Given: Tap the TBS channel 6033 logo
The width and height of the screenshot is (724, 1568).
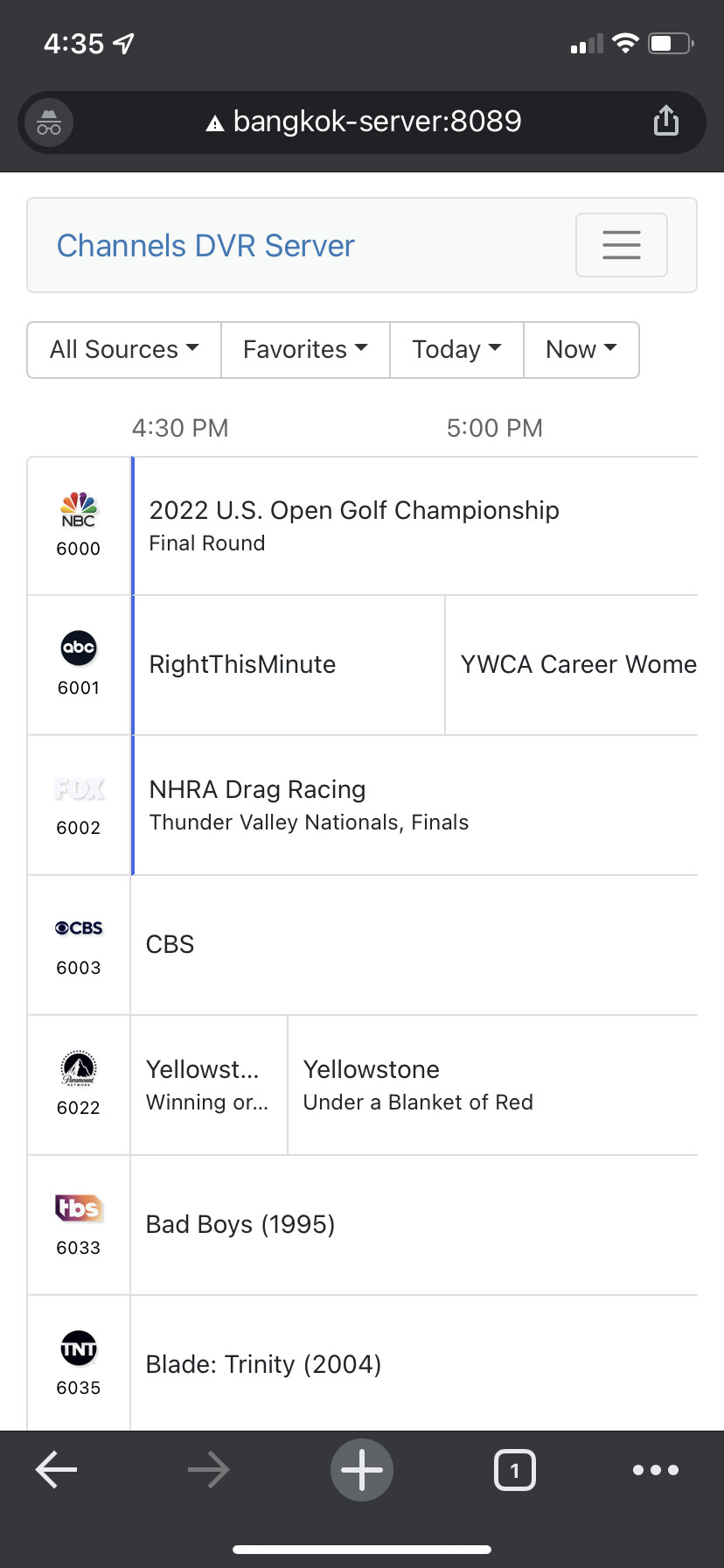Looking at the screenshot, I should [x=79, y=1207].
